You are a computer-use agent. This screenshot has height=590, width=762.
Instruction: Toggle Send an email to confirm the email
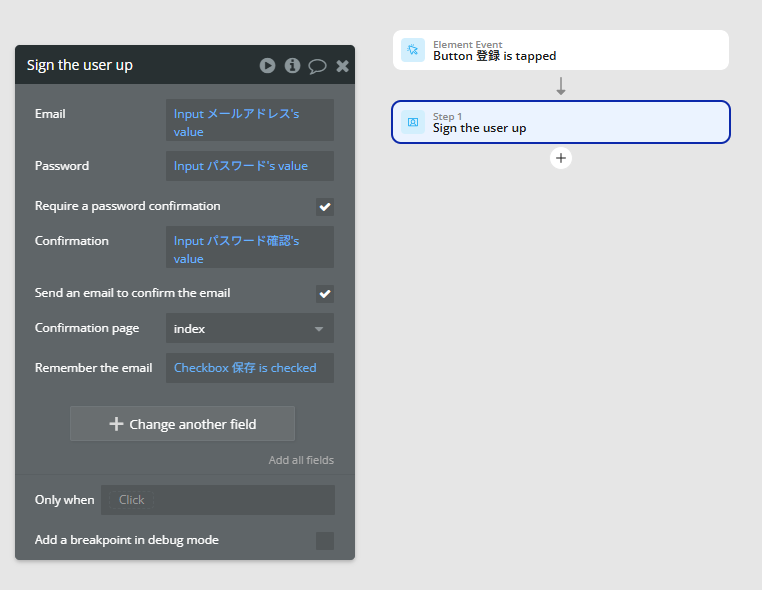coord(325,294)
